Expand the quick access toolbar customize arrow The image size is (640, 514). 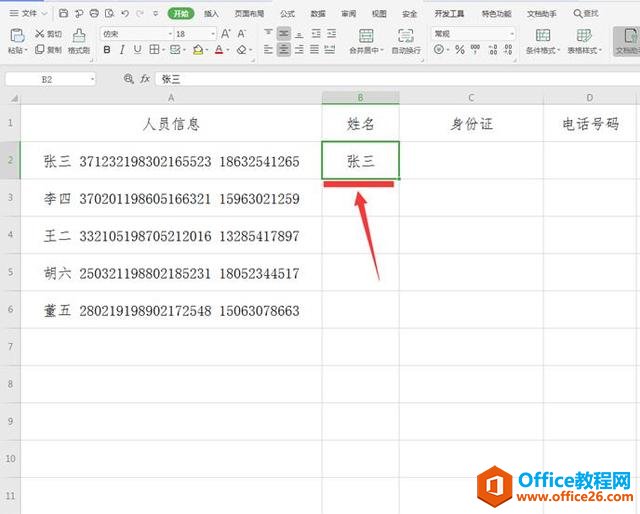click(156, 13)
